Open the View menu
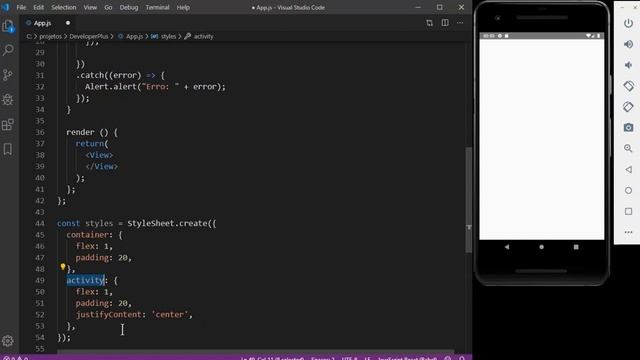The height and width of the screenshot is (360, 640). [x=90, y=7]
